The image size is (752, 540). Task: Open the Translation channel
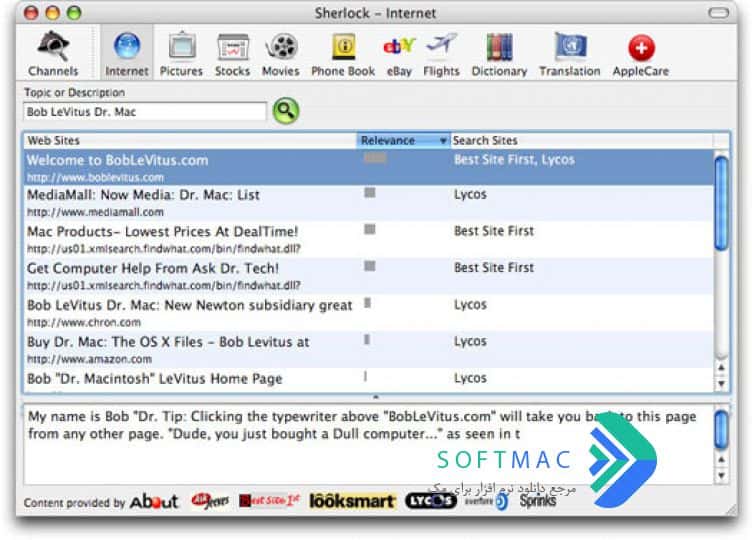point(570,54)
